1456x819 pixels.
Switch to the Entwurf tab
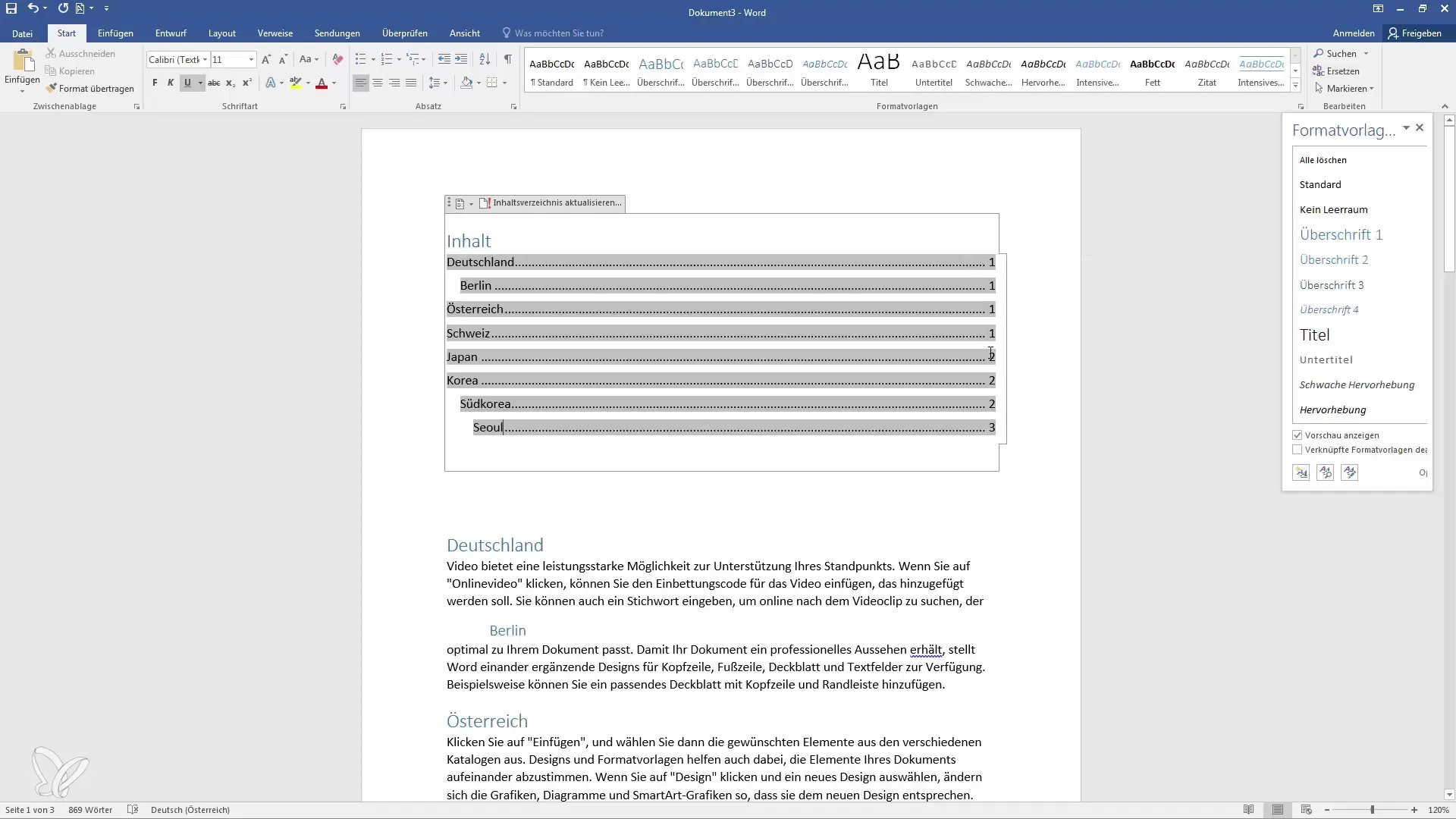point(171,33)
